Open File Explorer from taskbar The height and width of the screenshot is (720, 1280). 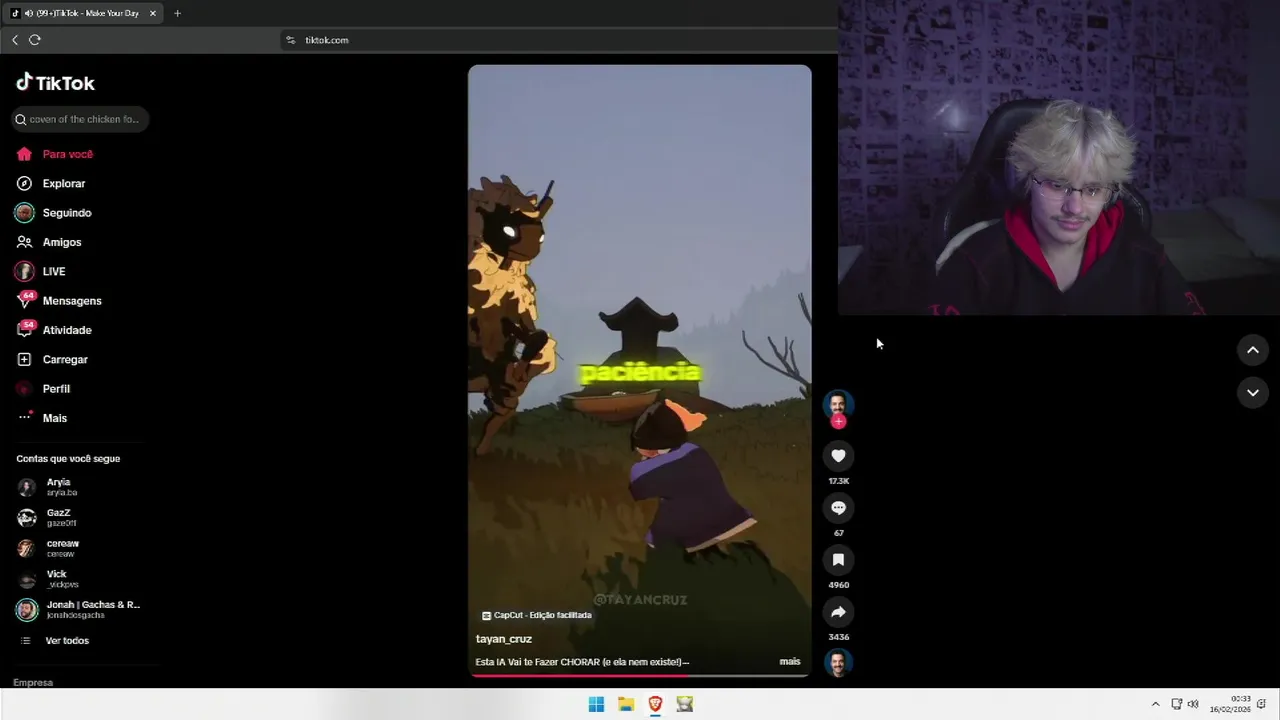coord(626,704)
